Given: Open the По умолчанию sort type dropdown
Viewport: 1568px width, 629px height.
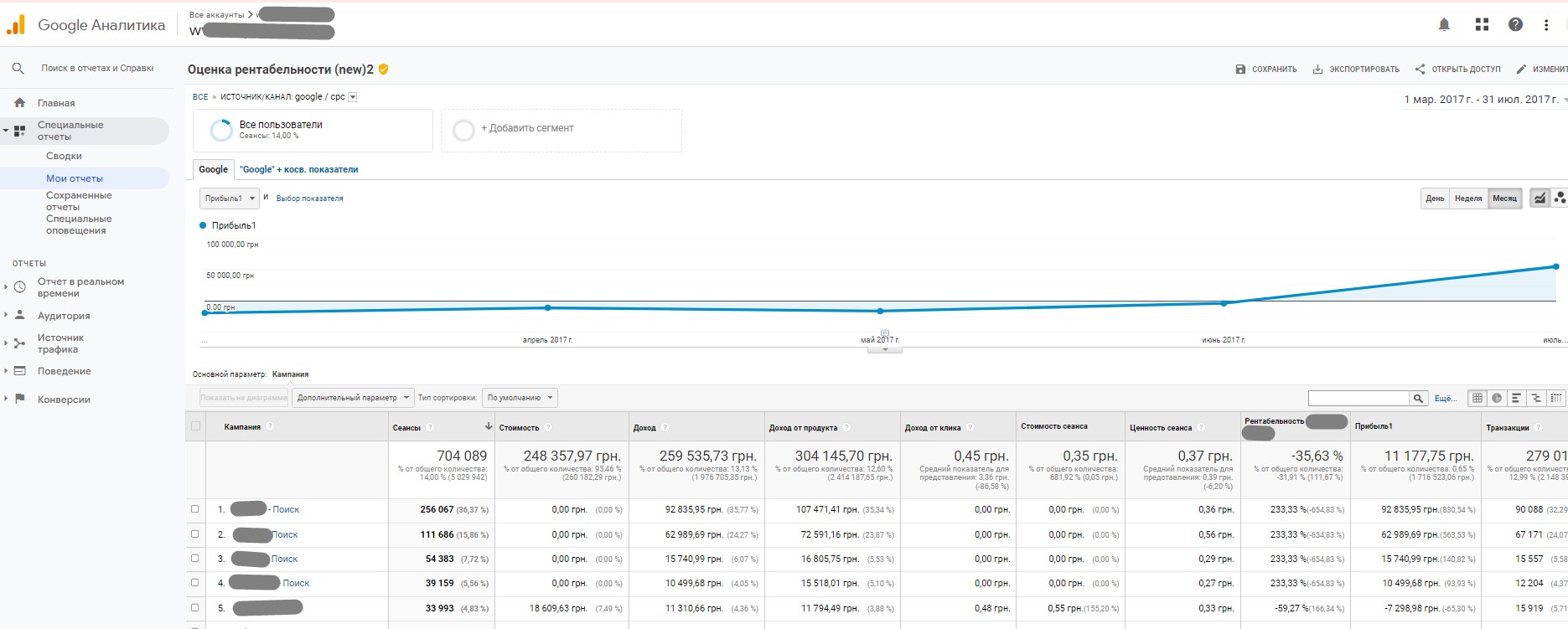Looking at the screenshot, I should [519, 398].
